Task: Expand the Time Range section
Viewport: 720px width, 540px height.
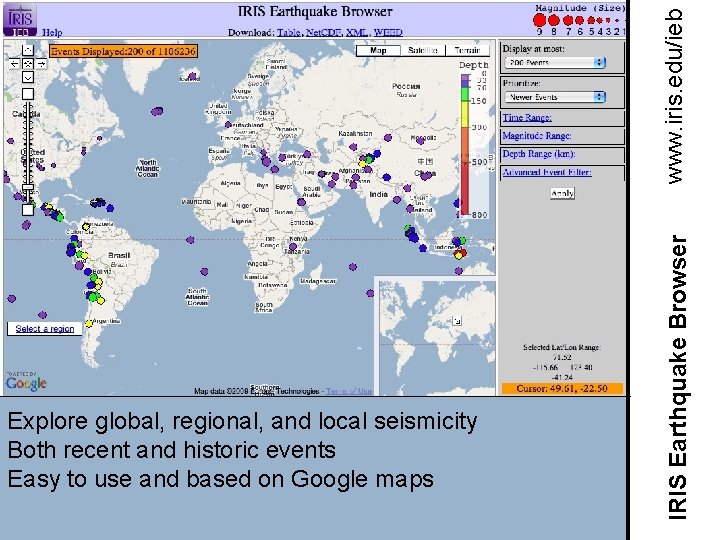Action: (x=526, y=117)
